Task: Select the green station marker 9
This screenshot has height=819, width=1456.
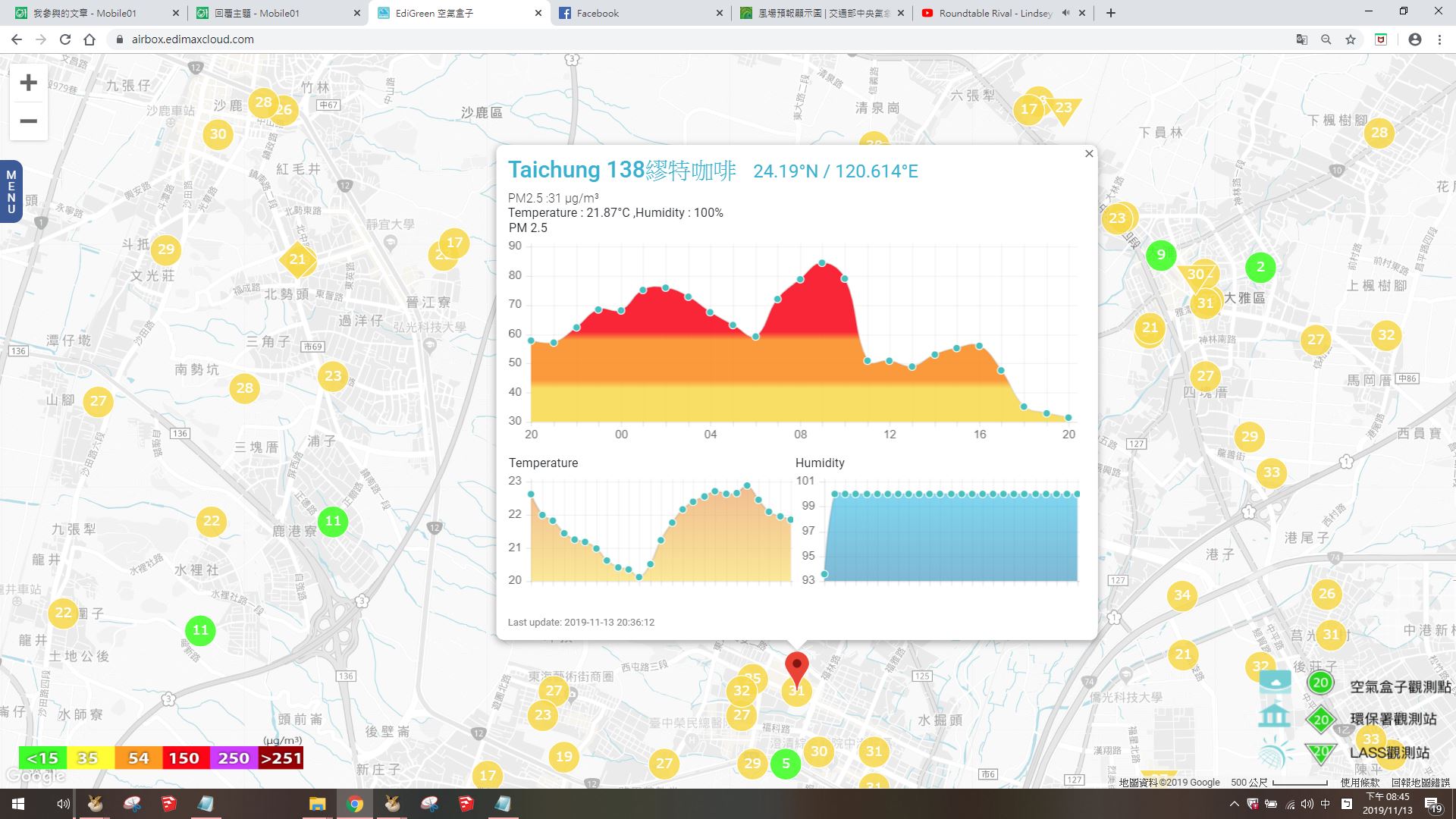Action: point(1160,256)
